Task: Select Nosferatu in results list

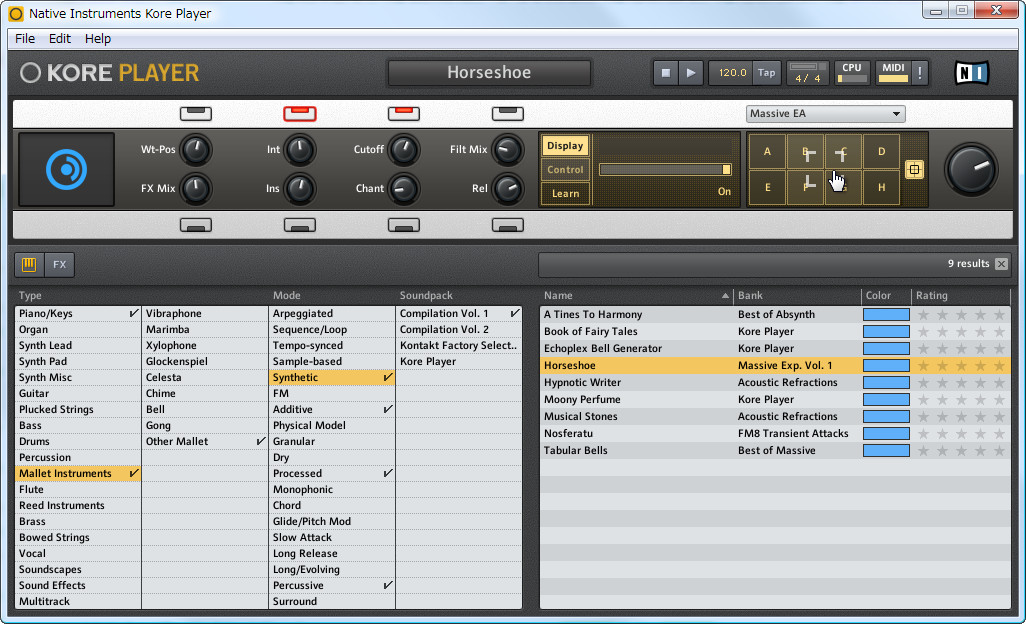Action: pyautogui.click(x=775, y=434)
